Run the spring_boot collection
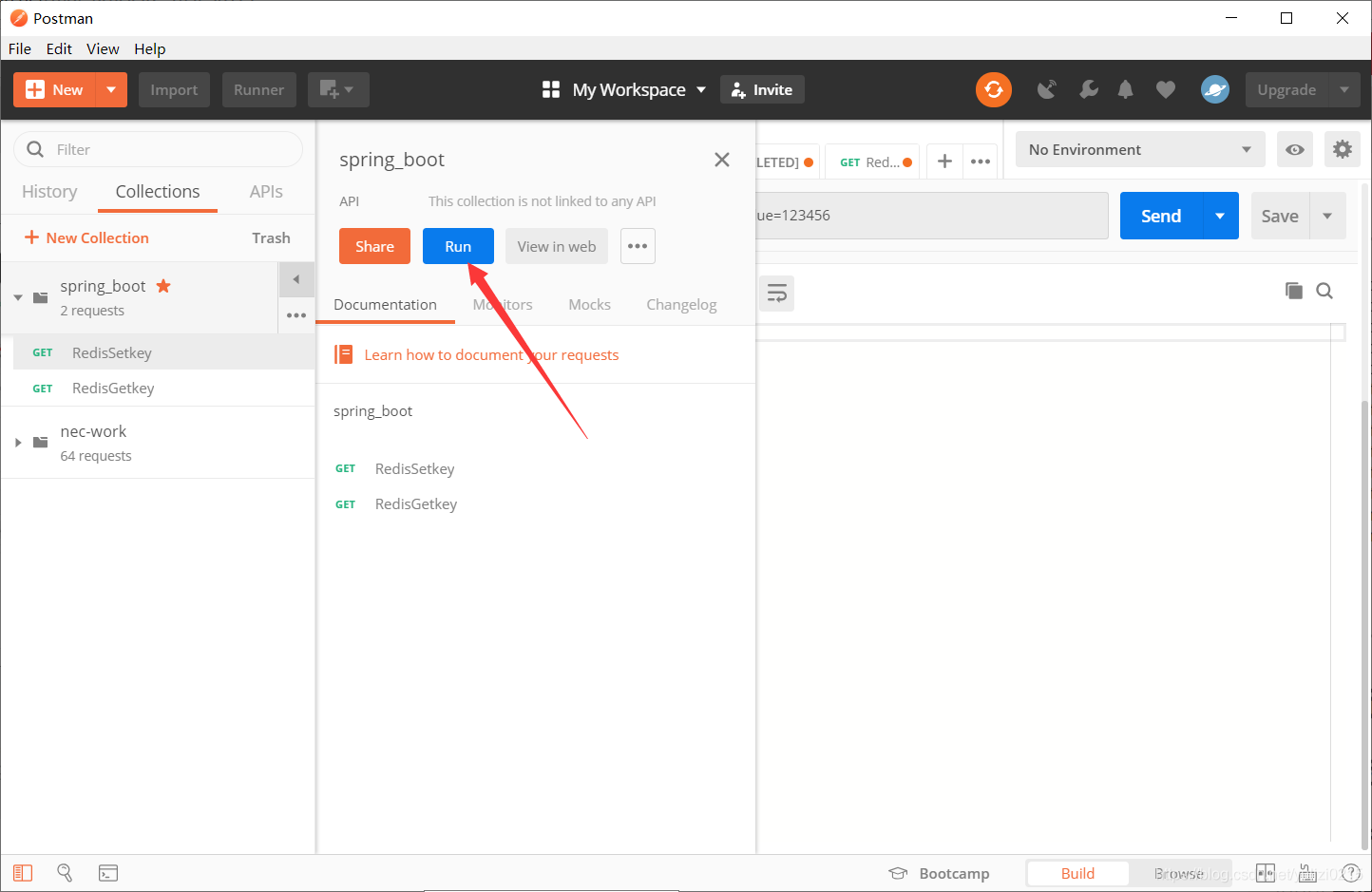Image resolution: width=1372 pixels, height=892 pixels. pos(458,246)
